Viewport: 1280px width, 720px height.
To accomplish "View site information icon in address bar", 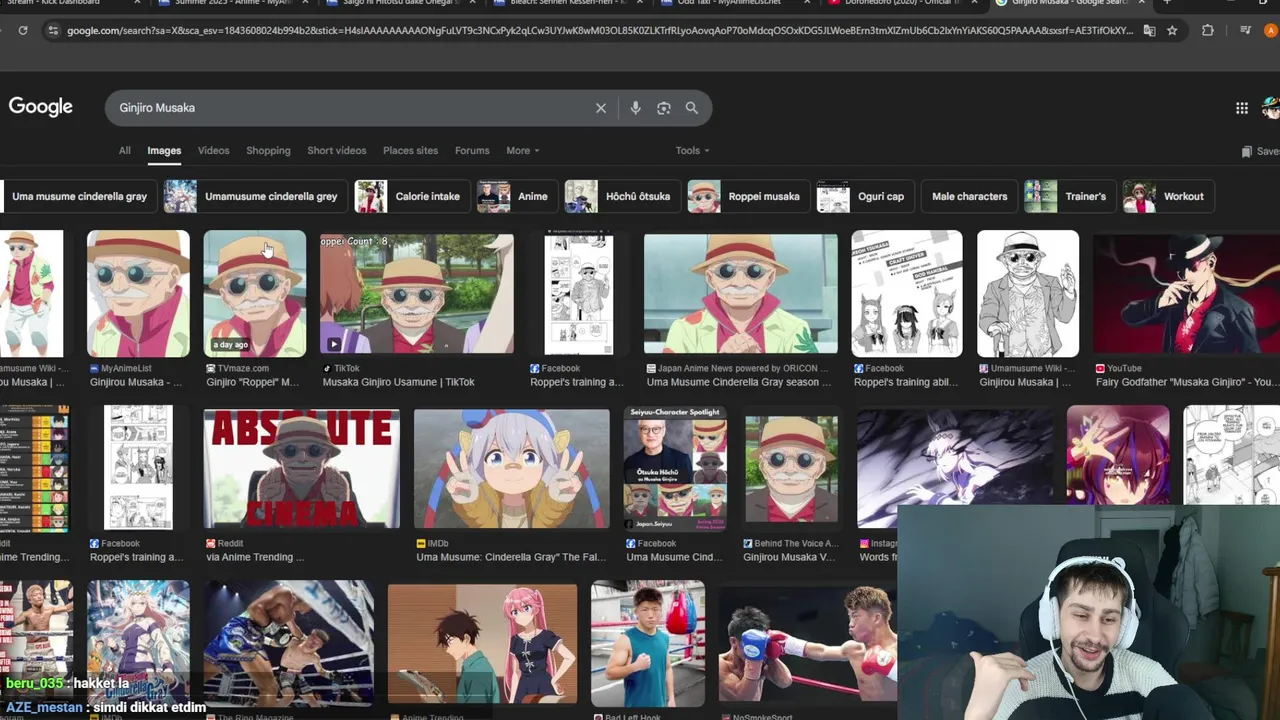I will pos(53,31).
